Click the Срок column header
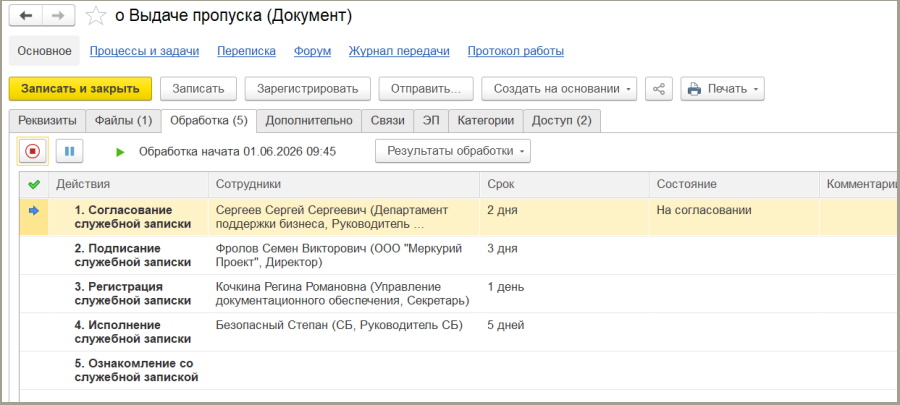 coord(565,184)
